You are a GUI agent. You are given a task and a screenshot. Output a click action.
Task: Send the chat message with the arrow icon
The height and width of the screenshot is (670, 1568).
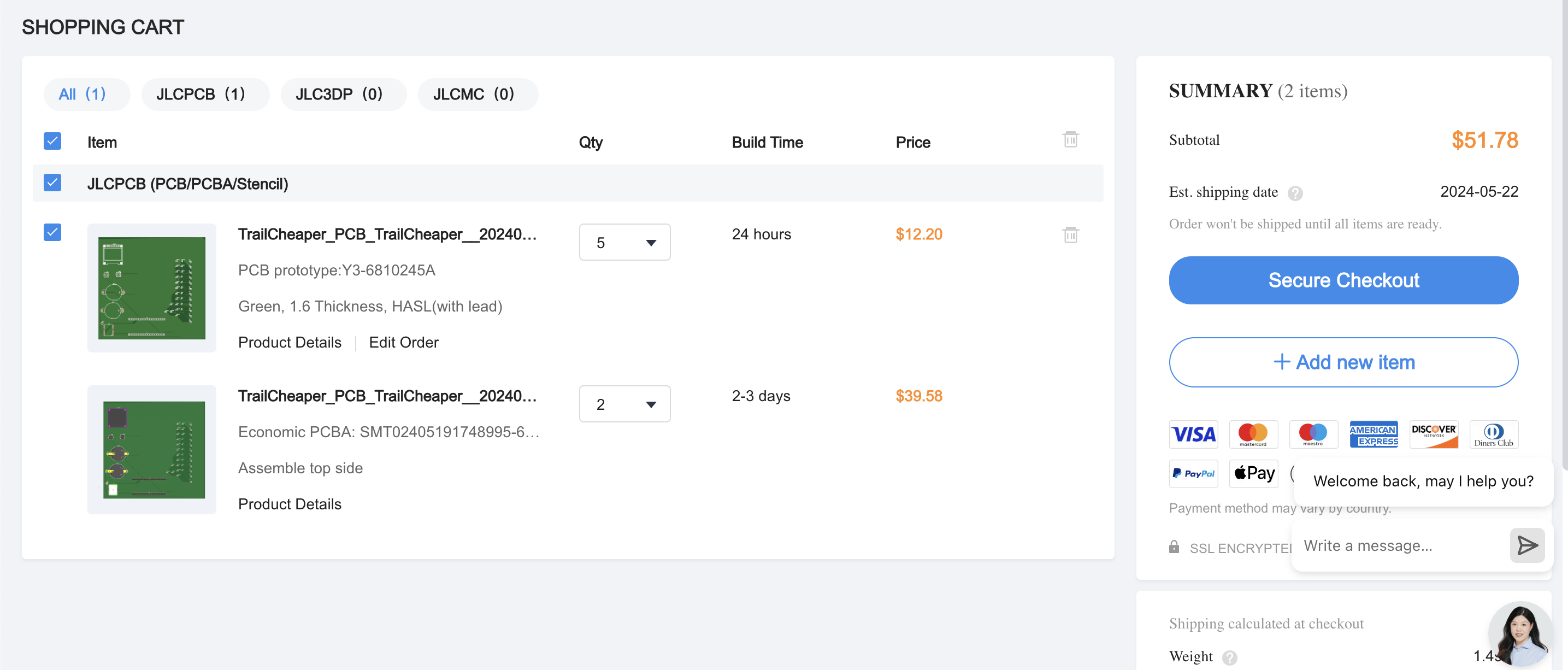1526,545
